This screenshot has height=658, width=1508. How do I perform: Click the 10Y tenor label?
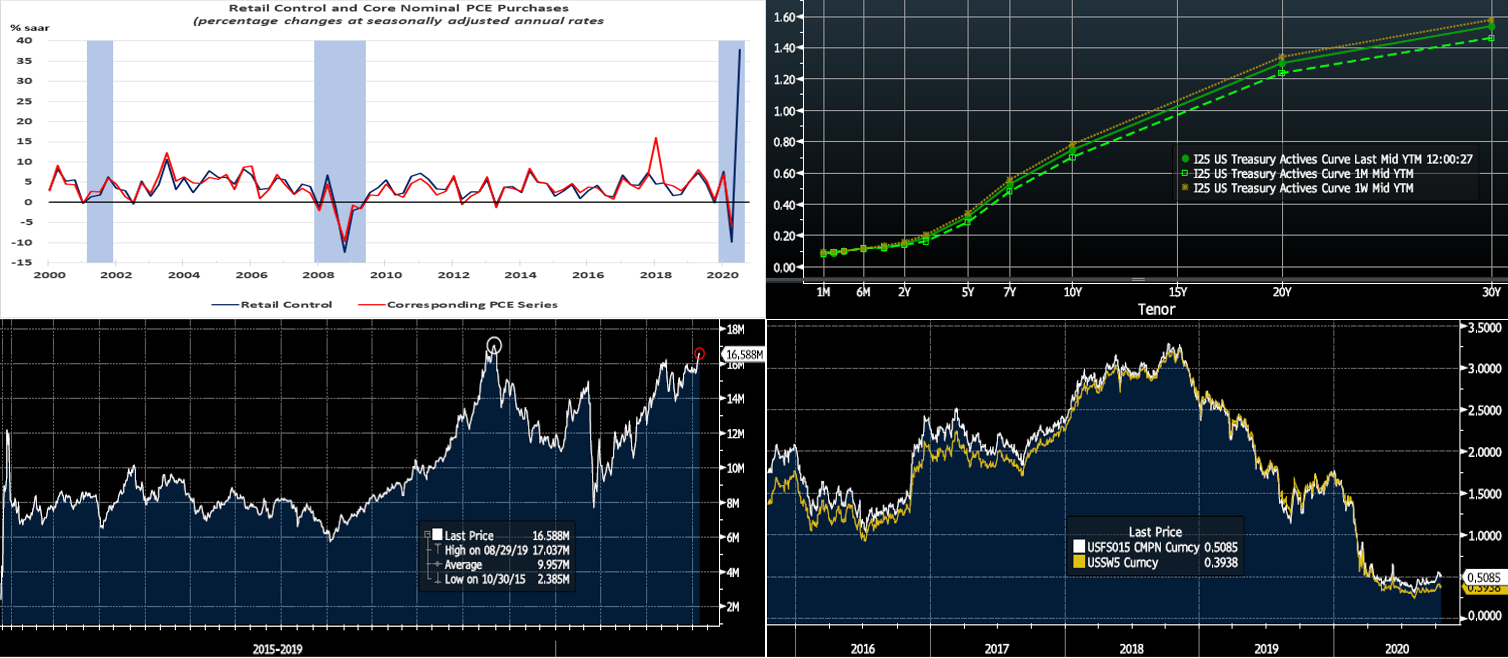pyautogui.click(x=1071, y=291)
